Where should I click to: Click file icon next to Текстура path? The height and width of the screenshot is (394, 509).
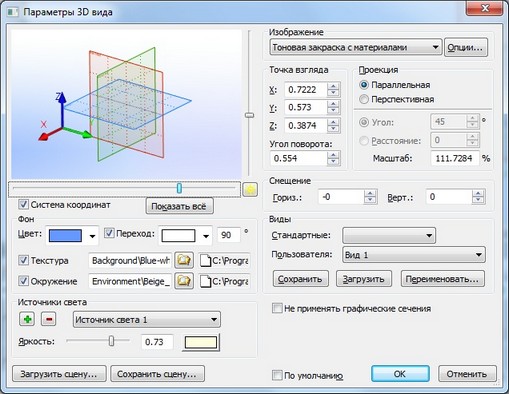pos(205,261)
